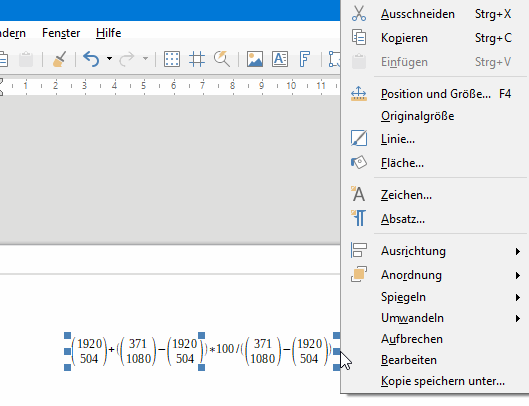This screenshot has height=406, width=529.
Task: Open Position und Größe dialog entry
Action: click(x=435, y=94)
